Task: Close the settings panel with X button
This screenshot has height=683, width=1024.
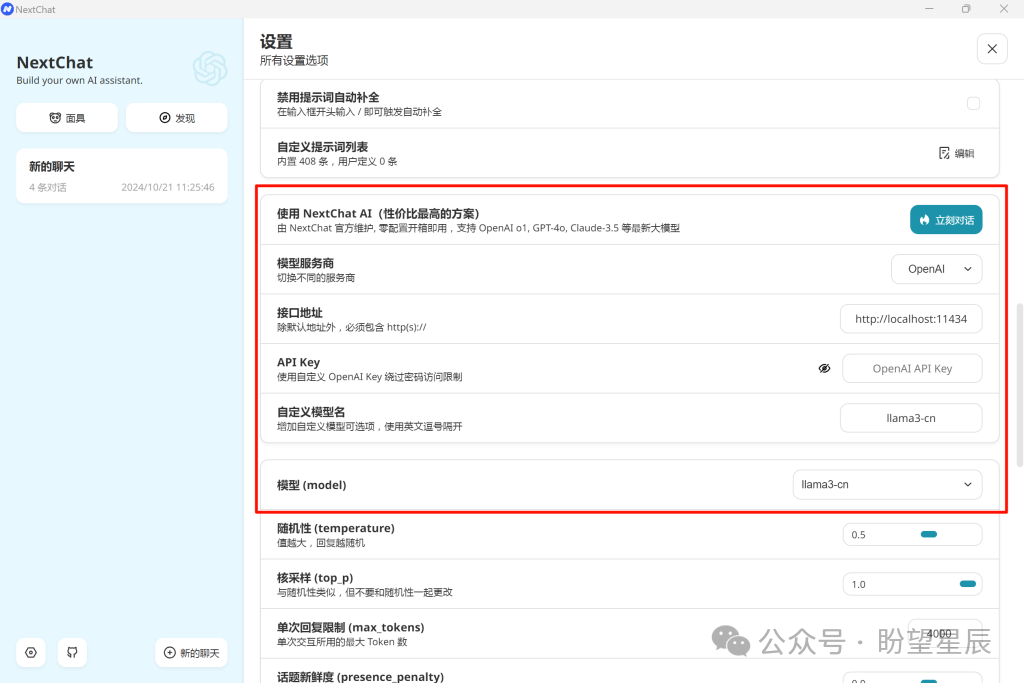Action: pyautogui.click(x=992, y=49)
